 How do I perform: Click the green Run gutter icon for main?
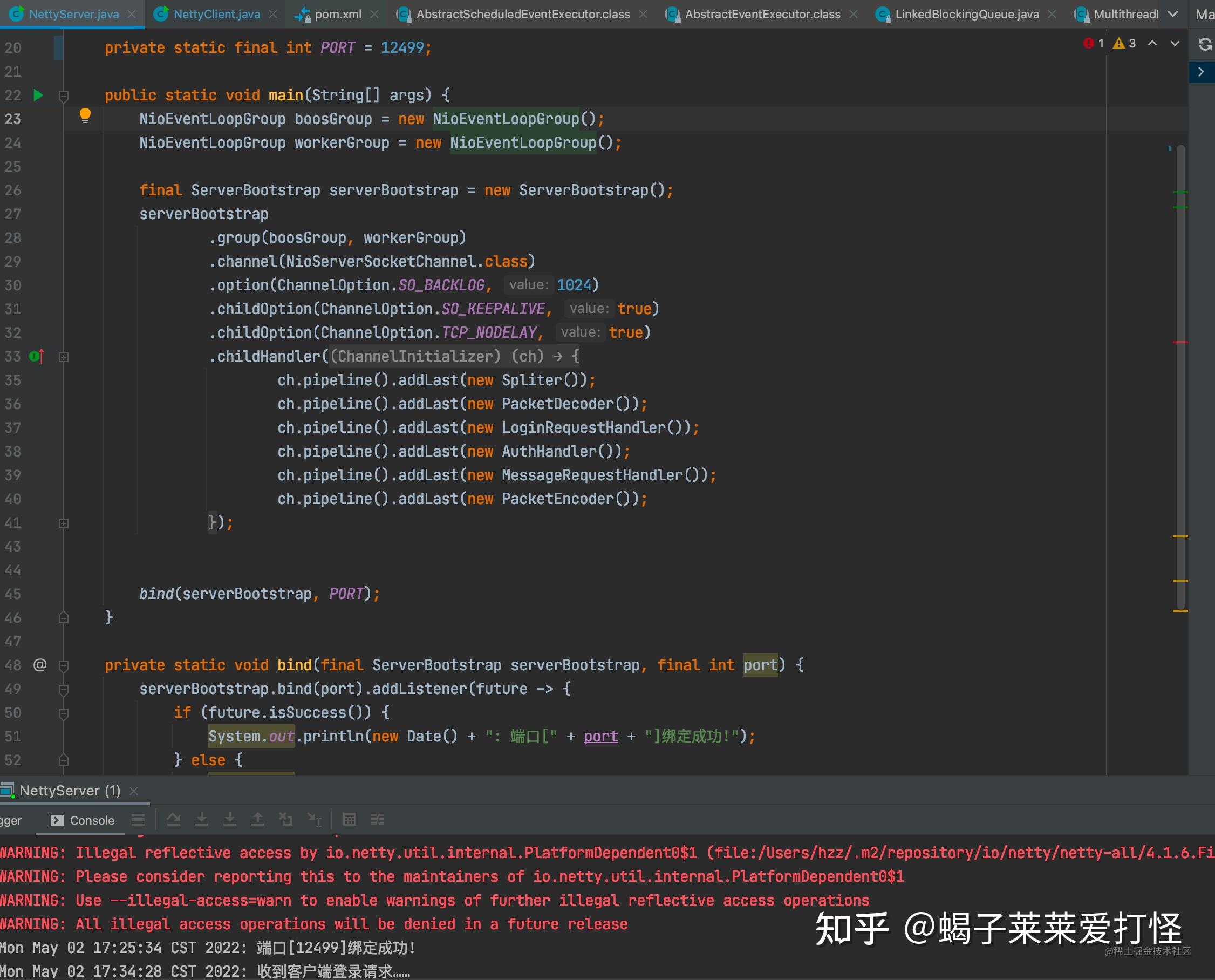pyautogui.click(x=38, y=95)
